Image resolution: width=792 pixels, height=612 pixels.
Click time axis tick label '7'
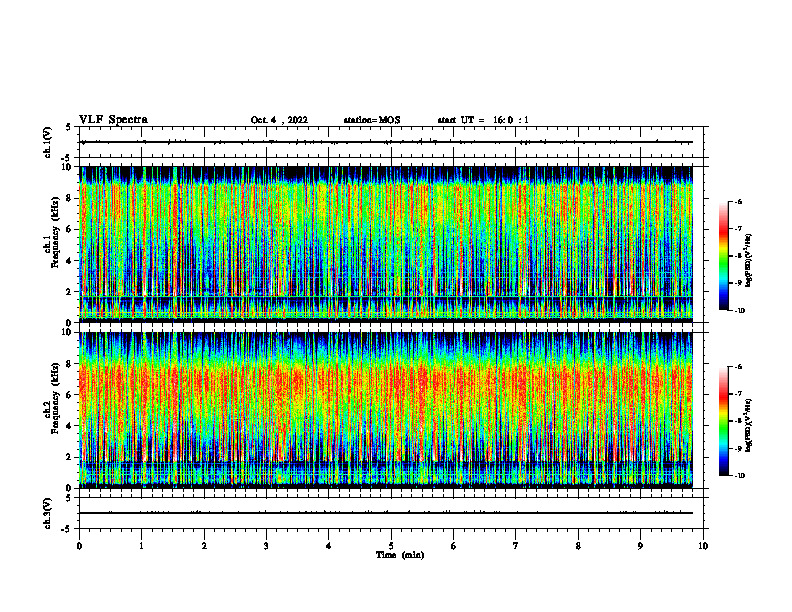click(x=516, y=546)
